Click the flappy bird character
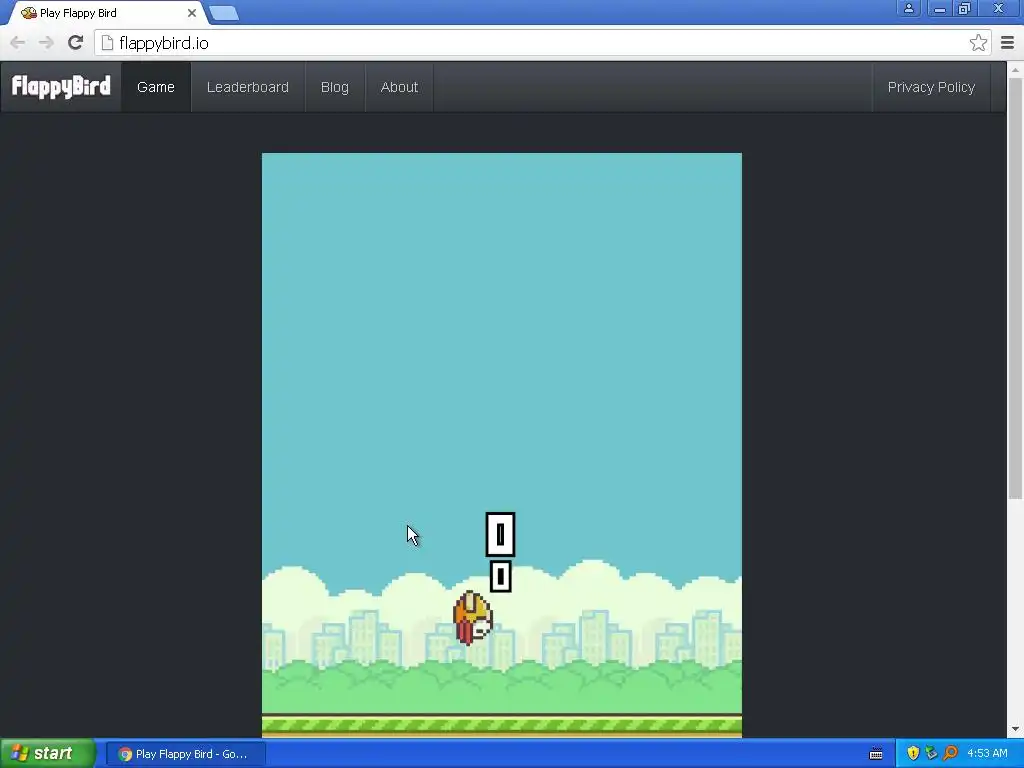 tap(473, 617)
